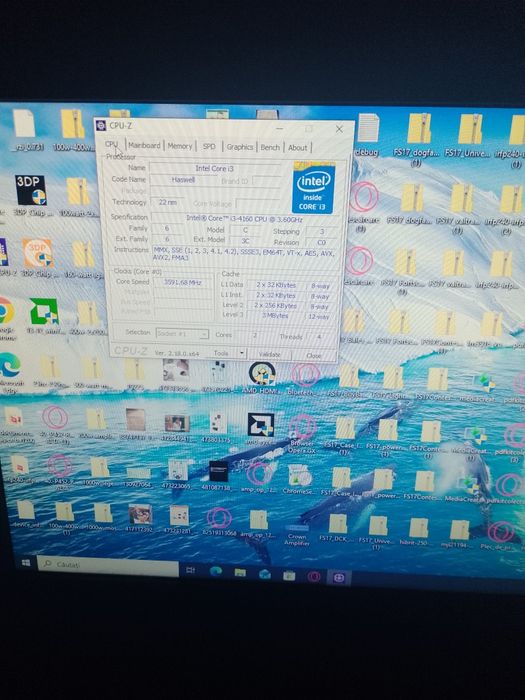Open Task View from the taskbar
This screenshot has width=525, height=700.
pyautogui.click(x=191, y=570)
